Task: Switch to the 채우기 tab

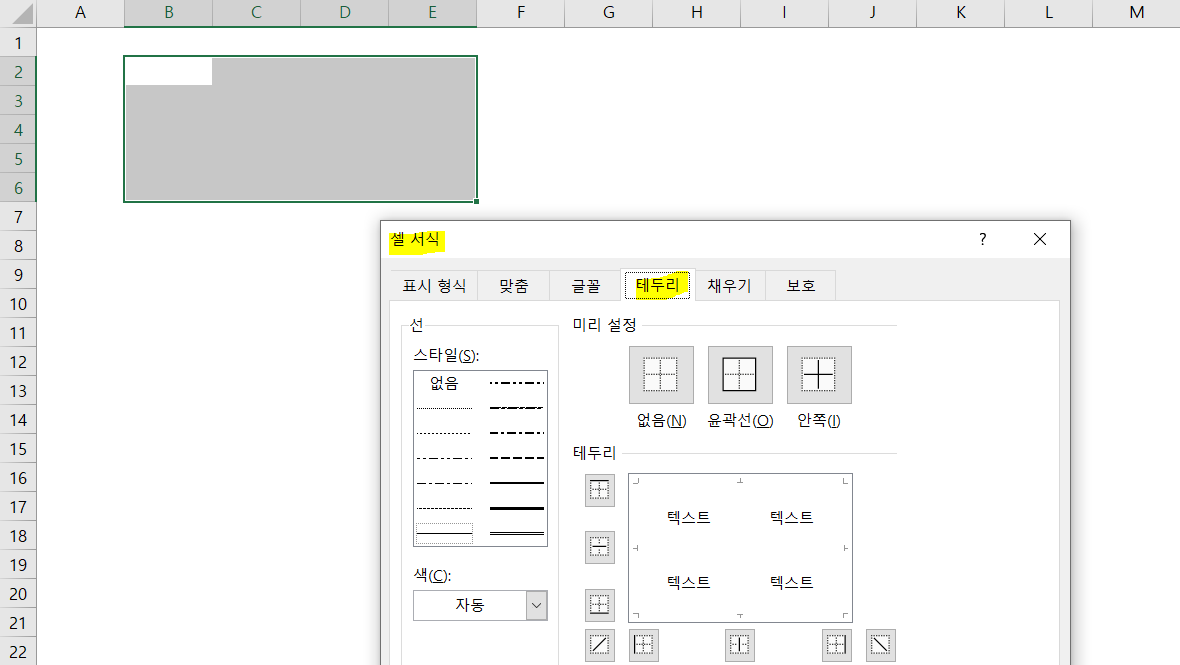Action: click(x=729, y=286)
